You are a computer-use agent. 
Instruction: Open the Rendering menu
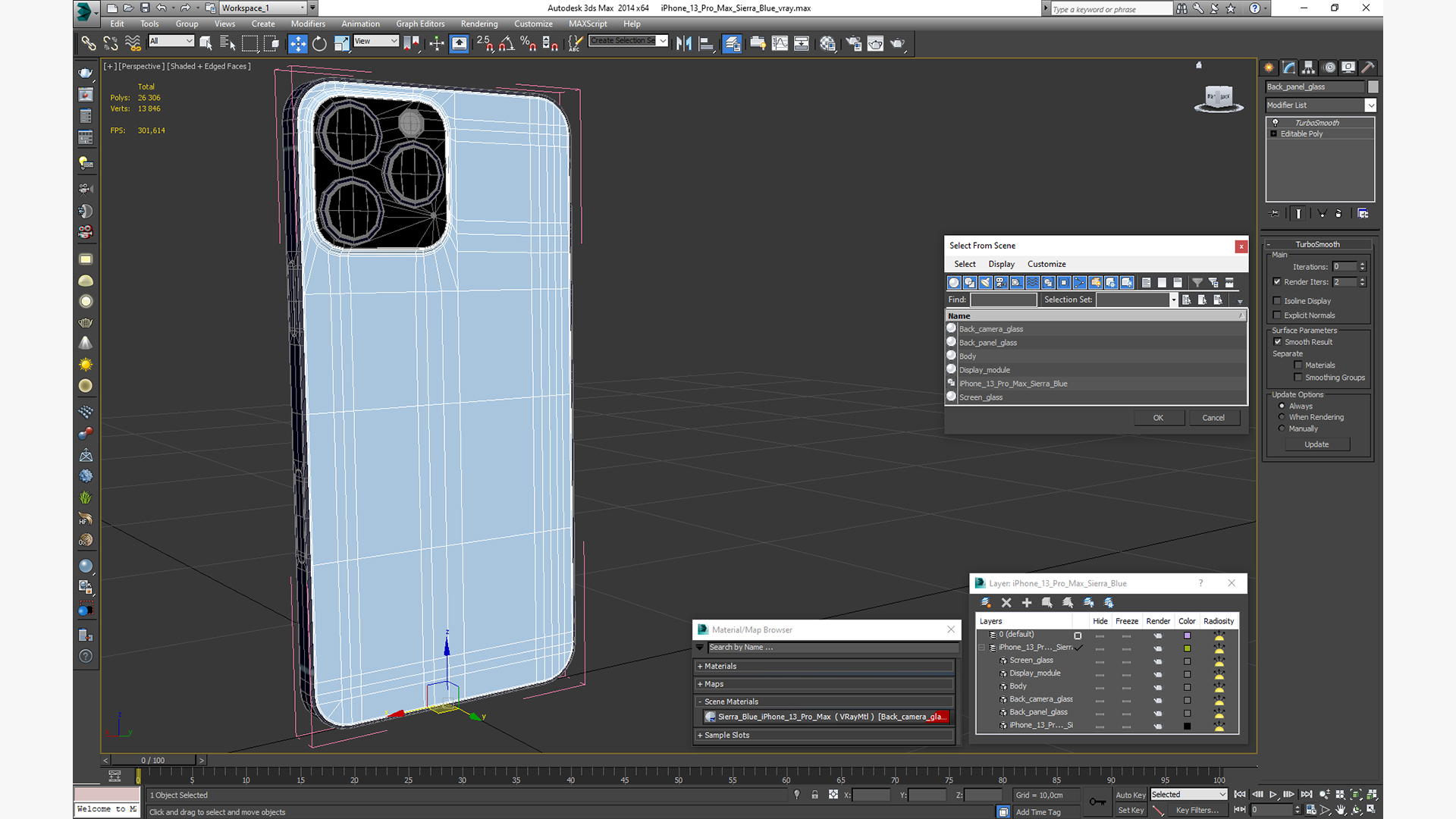point(479,24)
